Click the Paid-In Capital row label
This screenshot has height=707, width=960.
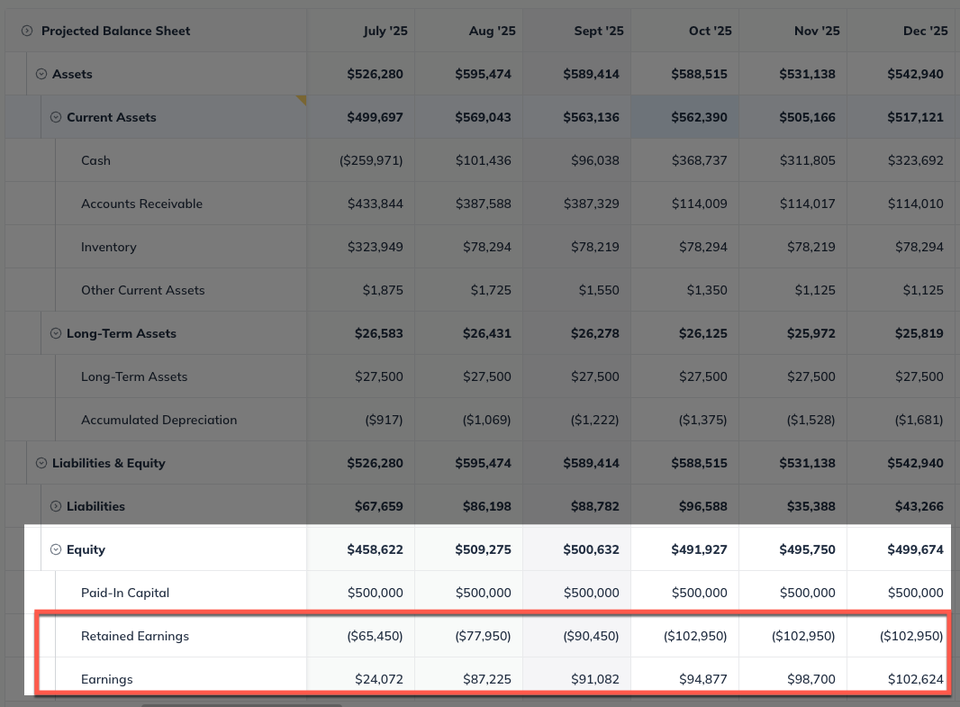click(x=126, y=593)
